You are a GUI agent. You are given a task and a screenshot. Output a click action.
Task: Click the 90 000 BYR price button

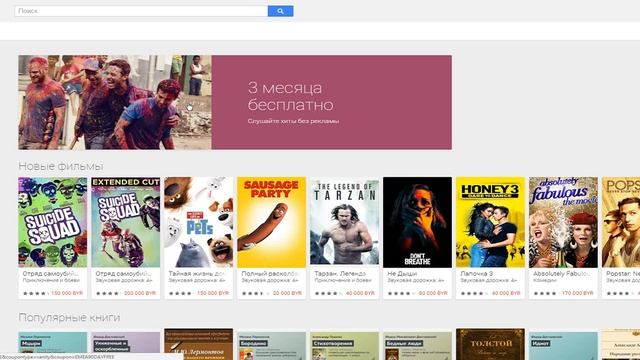(433, 293)
